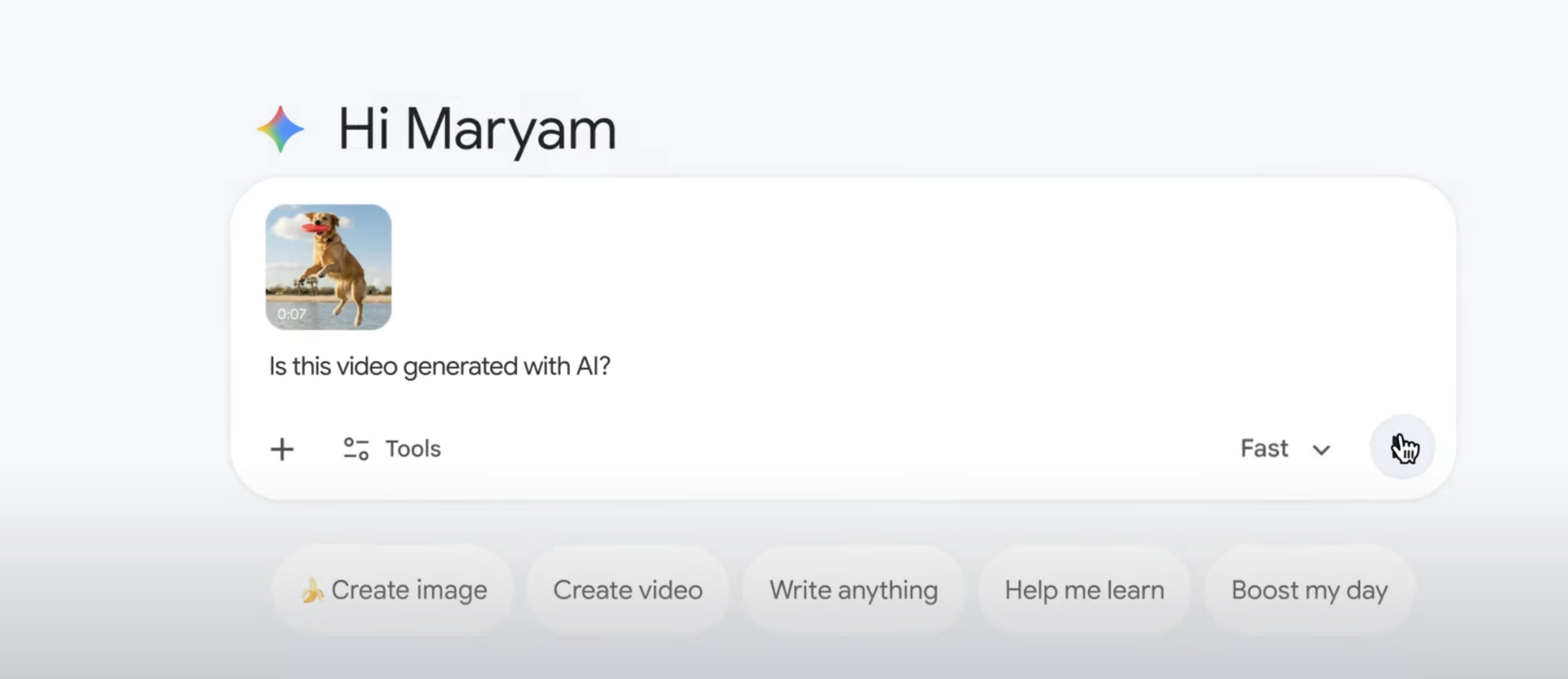Click the Tools sliders icon
This screenshot has height=679, width=1568.
pos(356,448)
